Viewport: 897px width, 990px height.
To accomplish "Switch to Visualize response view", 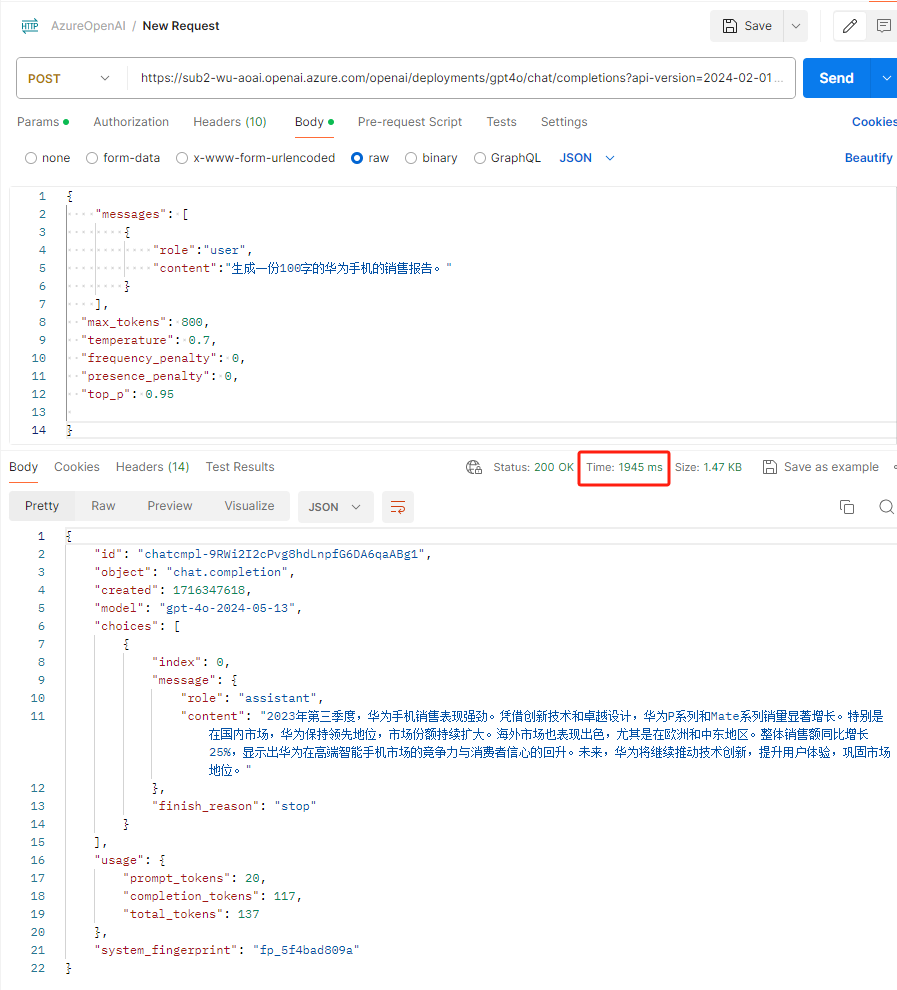I will (x=249, y=506).
